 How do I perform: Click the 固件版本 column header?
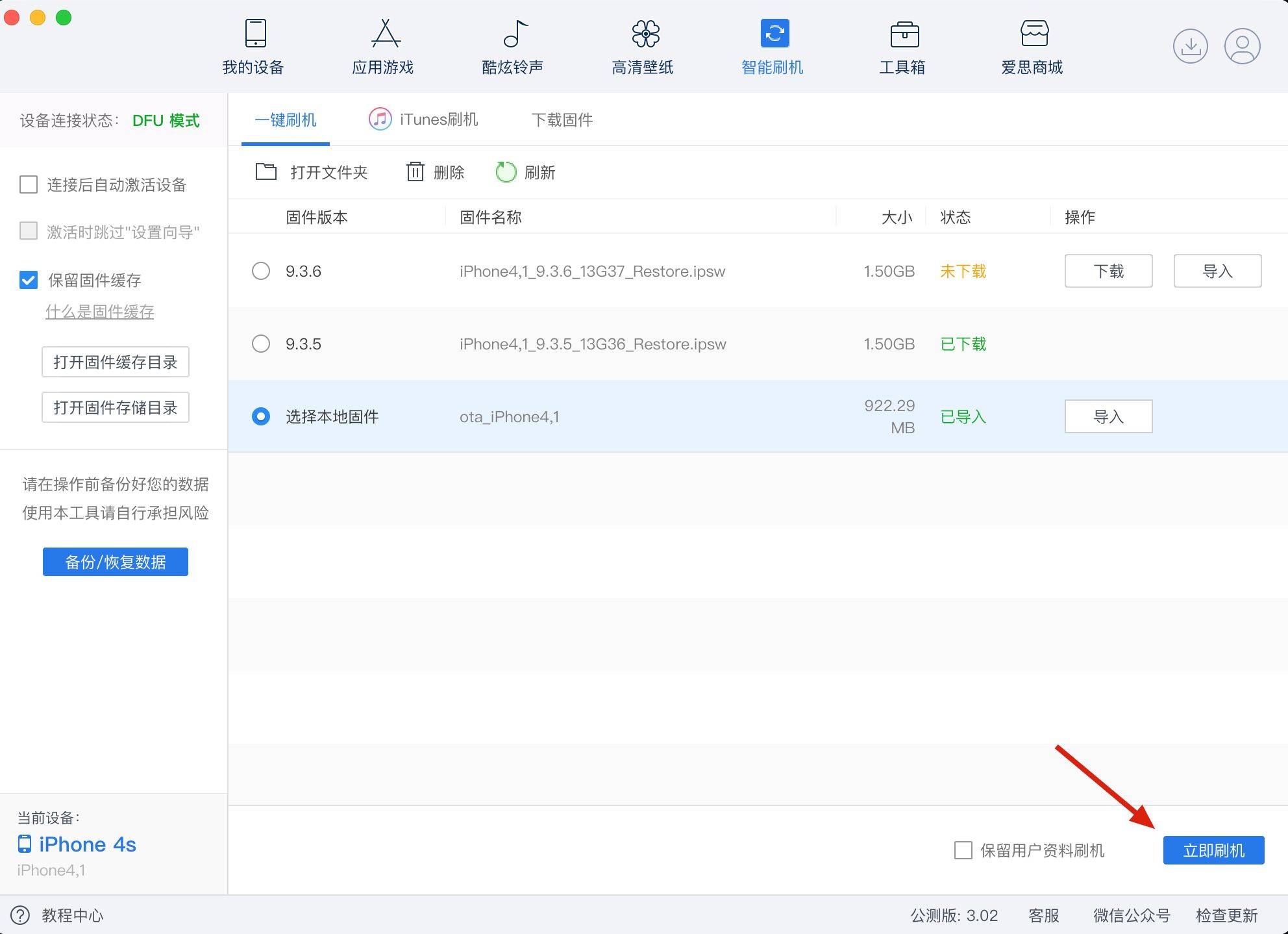pos(317,217)
